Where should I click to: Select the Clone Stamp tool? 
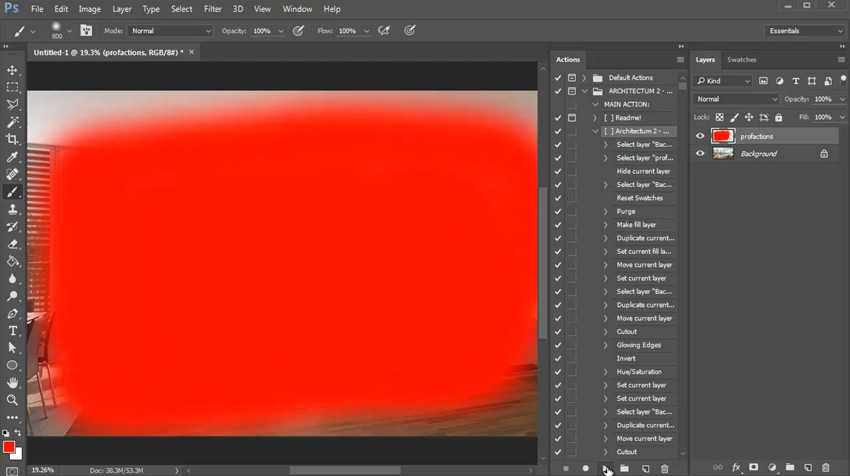[x=12, y=209]
